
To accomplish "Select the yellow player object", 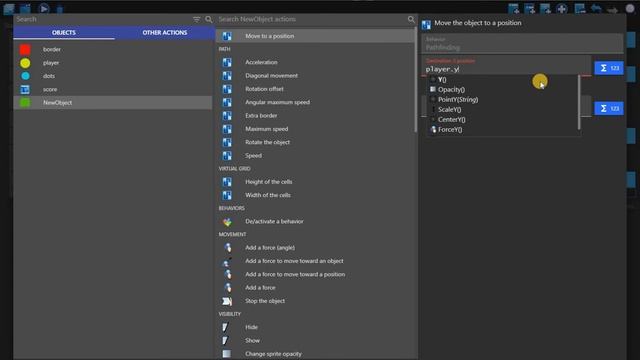I will tap(113, 63).
